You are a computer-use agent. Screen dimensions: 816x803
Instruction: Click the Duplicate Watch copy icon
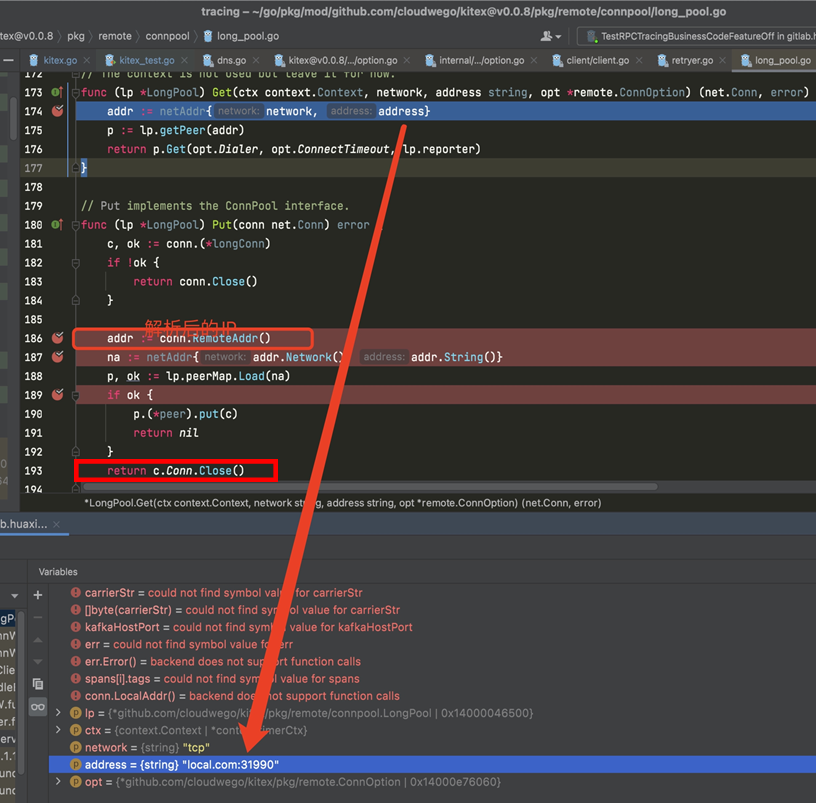[x=37, y=684]
